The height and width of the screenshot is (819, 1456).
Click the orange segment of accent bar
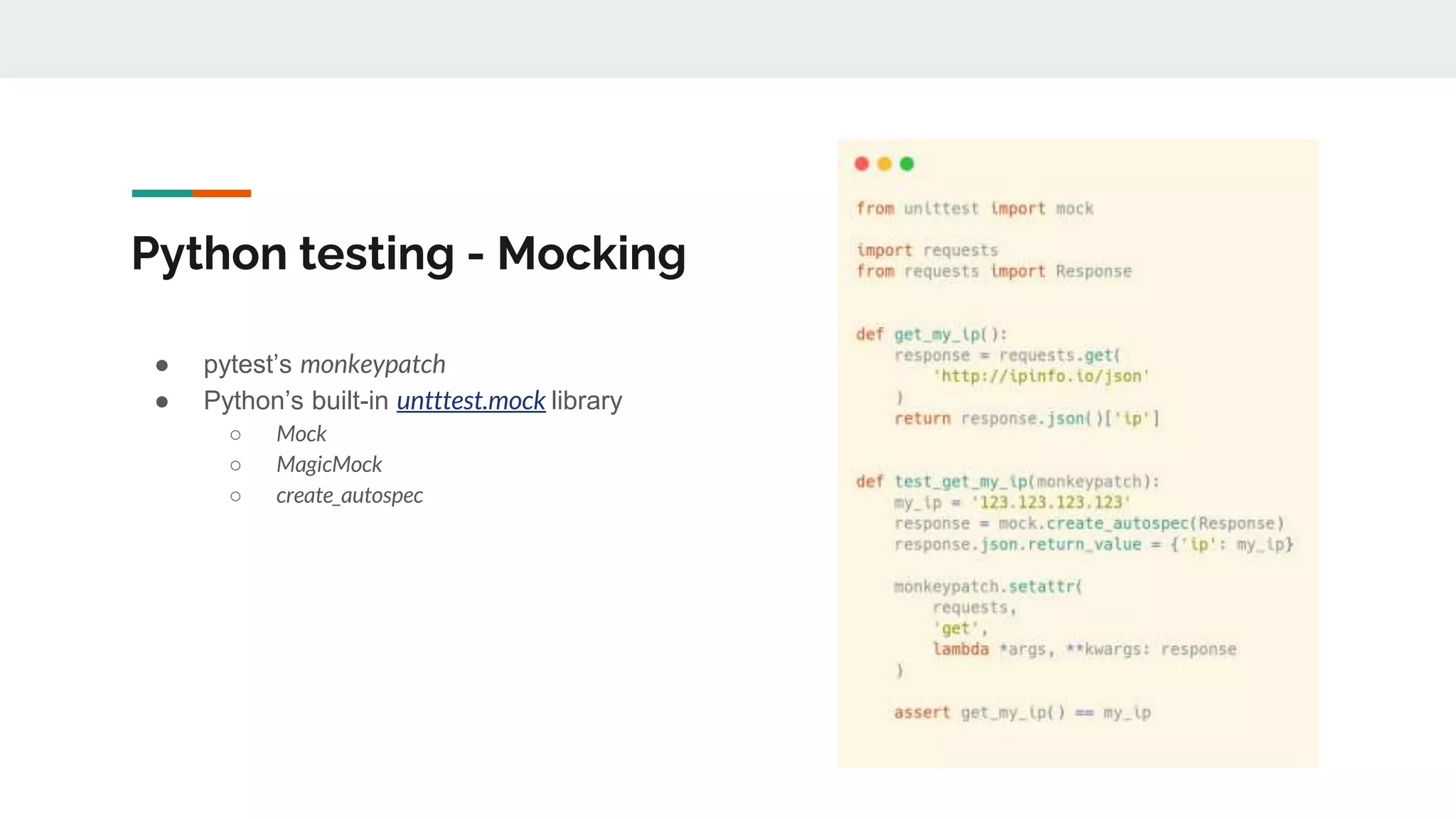tap(221, 193)
